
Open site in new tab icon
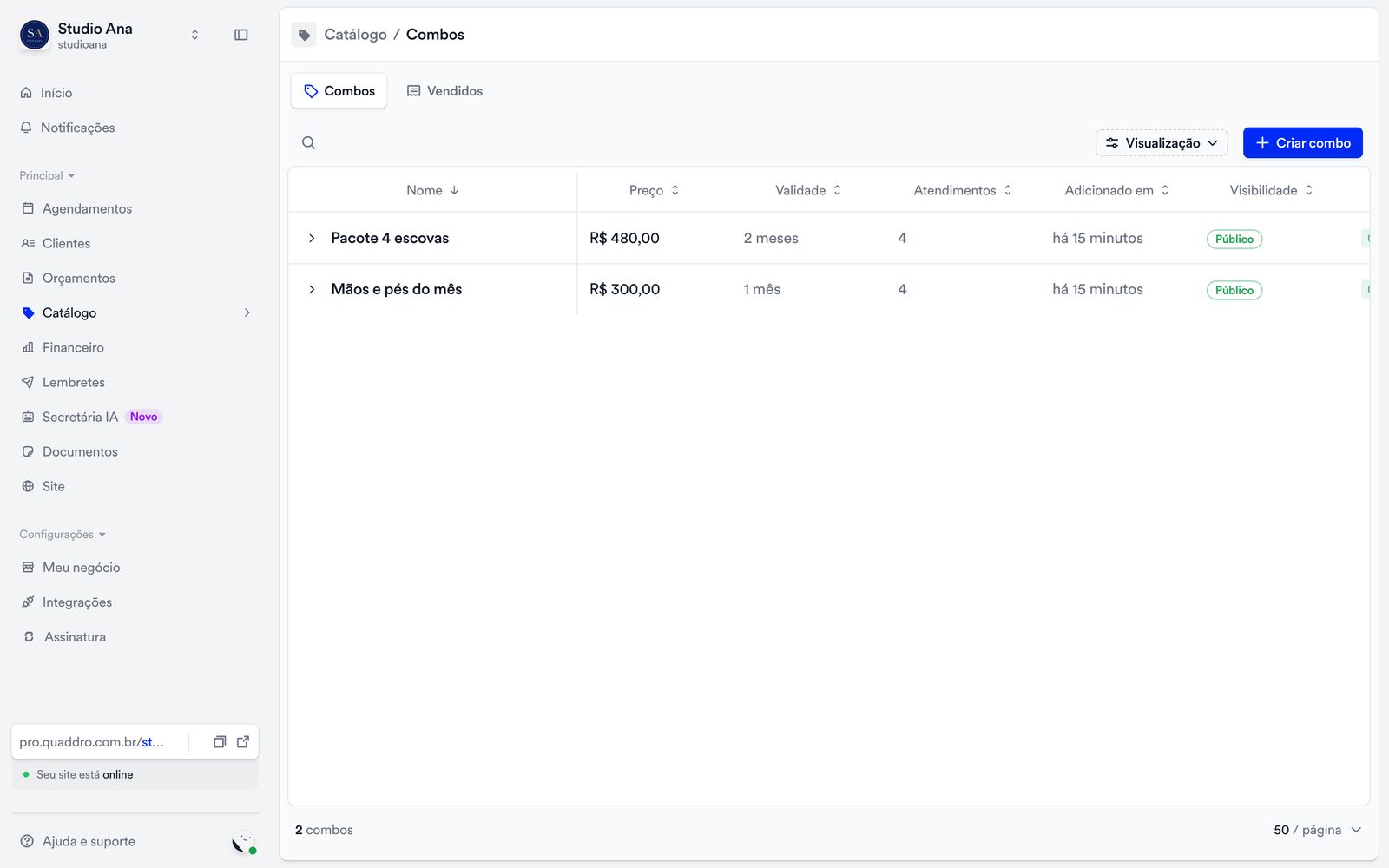tap(243, 742)
